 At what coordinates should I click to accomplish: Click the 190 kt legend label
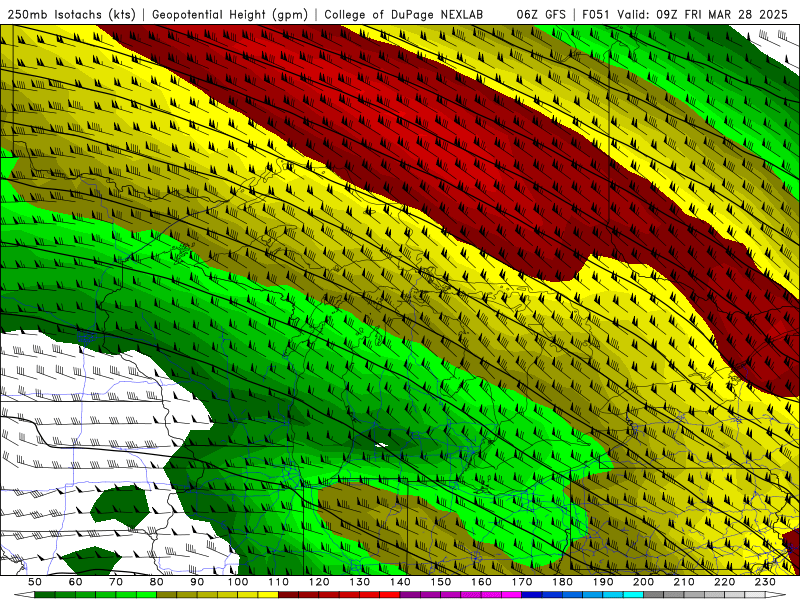click(x=603, y=582)
